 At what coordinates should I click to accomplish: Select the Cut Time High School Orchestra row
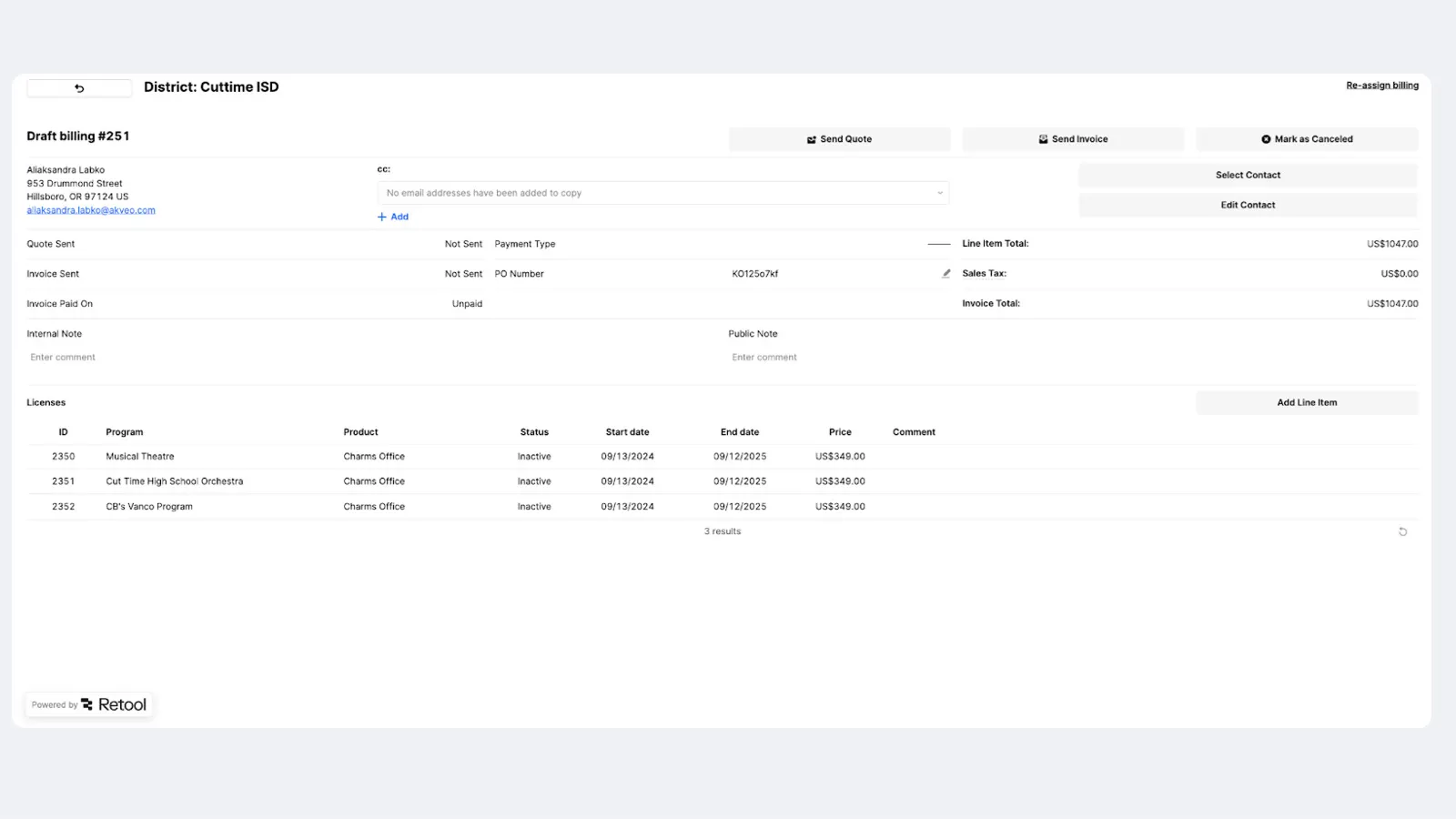click(723, 481)
